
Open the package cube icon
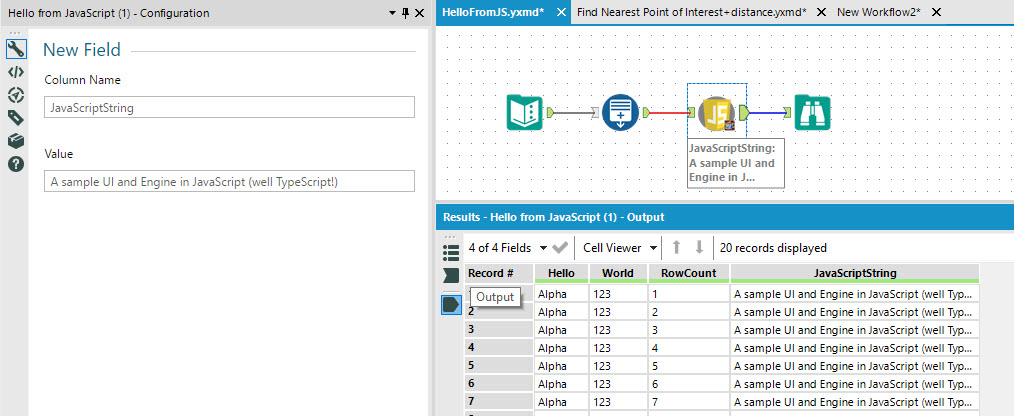pyautogui.click(x=16, y=140)
